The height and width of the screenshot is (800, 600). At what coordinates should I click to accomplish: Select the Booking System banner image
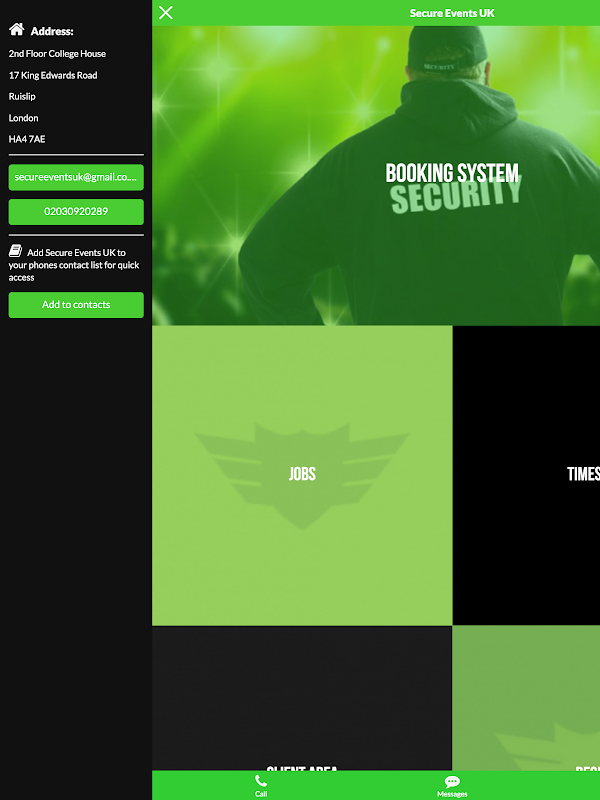click(376, 176)
